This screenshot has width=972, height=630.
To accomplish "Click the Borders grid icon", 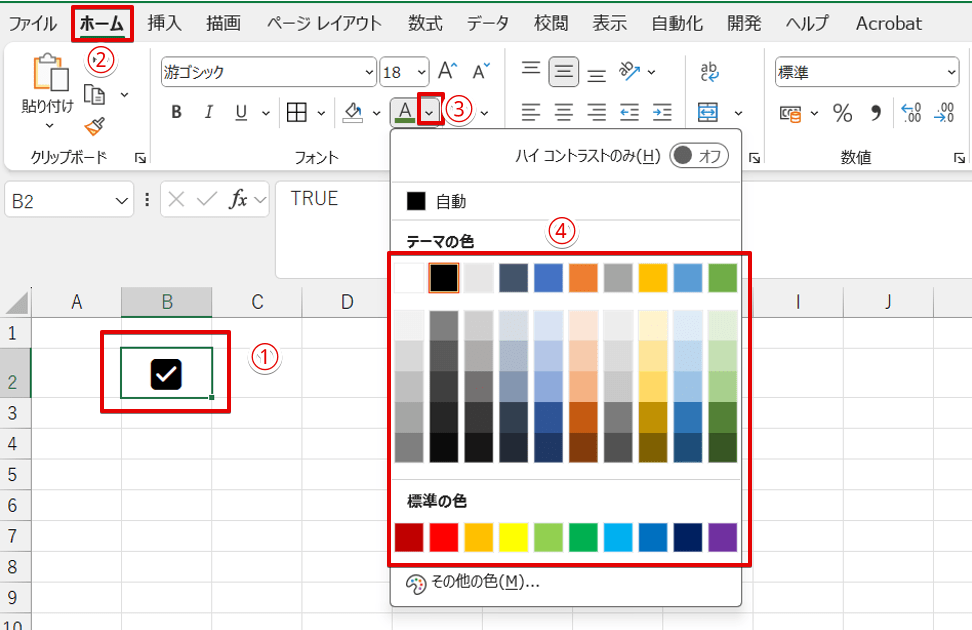I will [296, 112].
